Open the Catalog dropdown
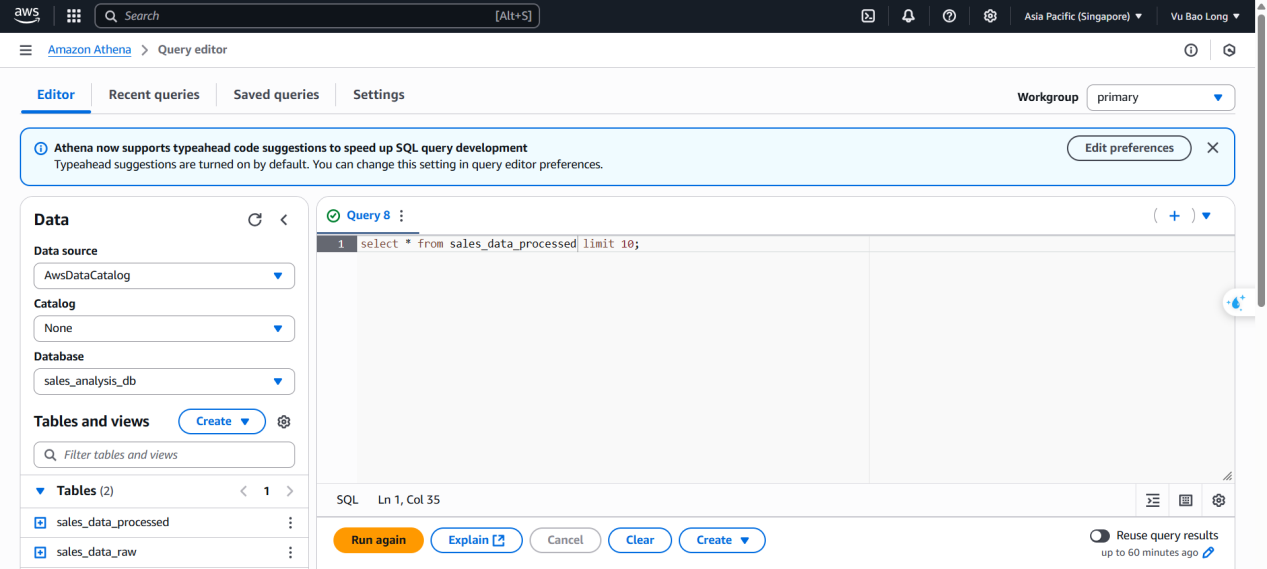The width and height of the screenshot is (1267, 569). (x=164, y=328)
